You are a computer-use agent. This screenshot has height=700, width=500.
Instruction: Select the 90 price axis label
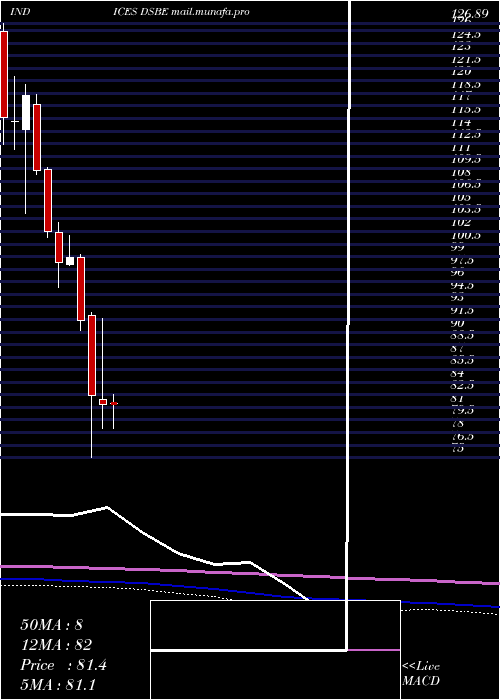tap(458, 322)
